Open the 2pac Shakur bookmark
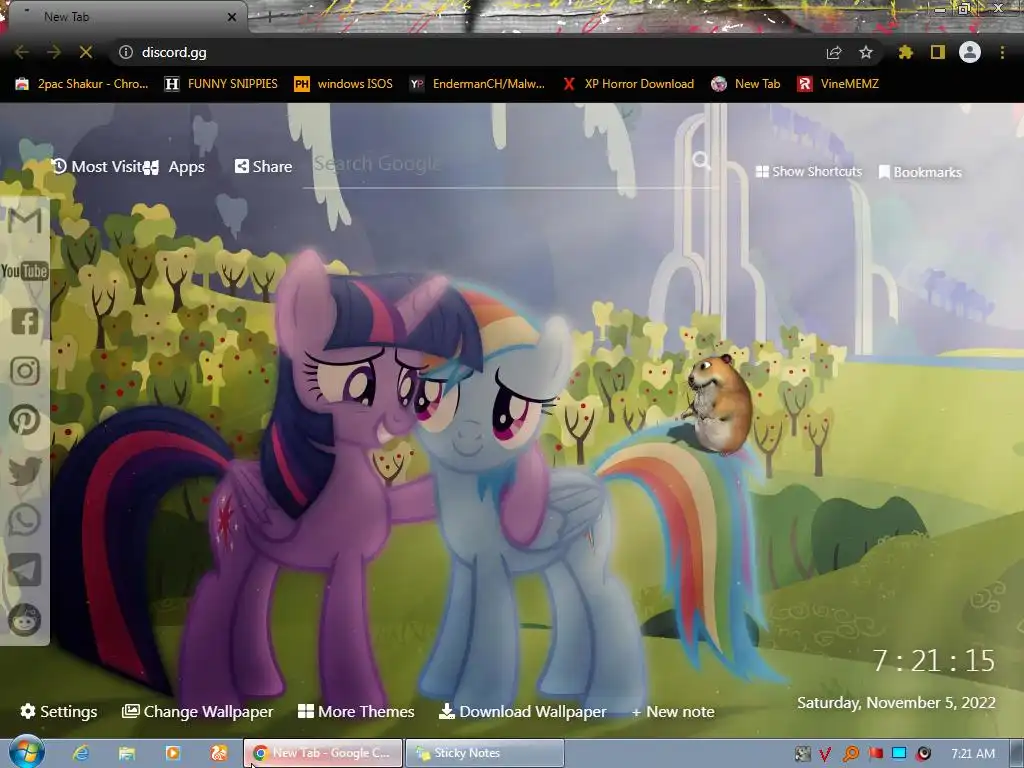This screenshot has height=768, width=1024. click(82, 84)
